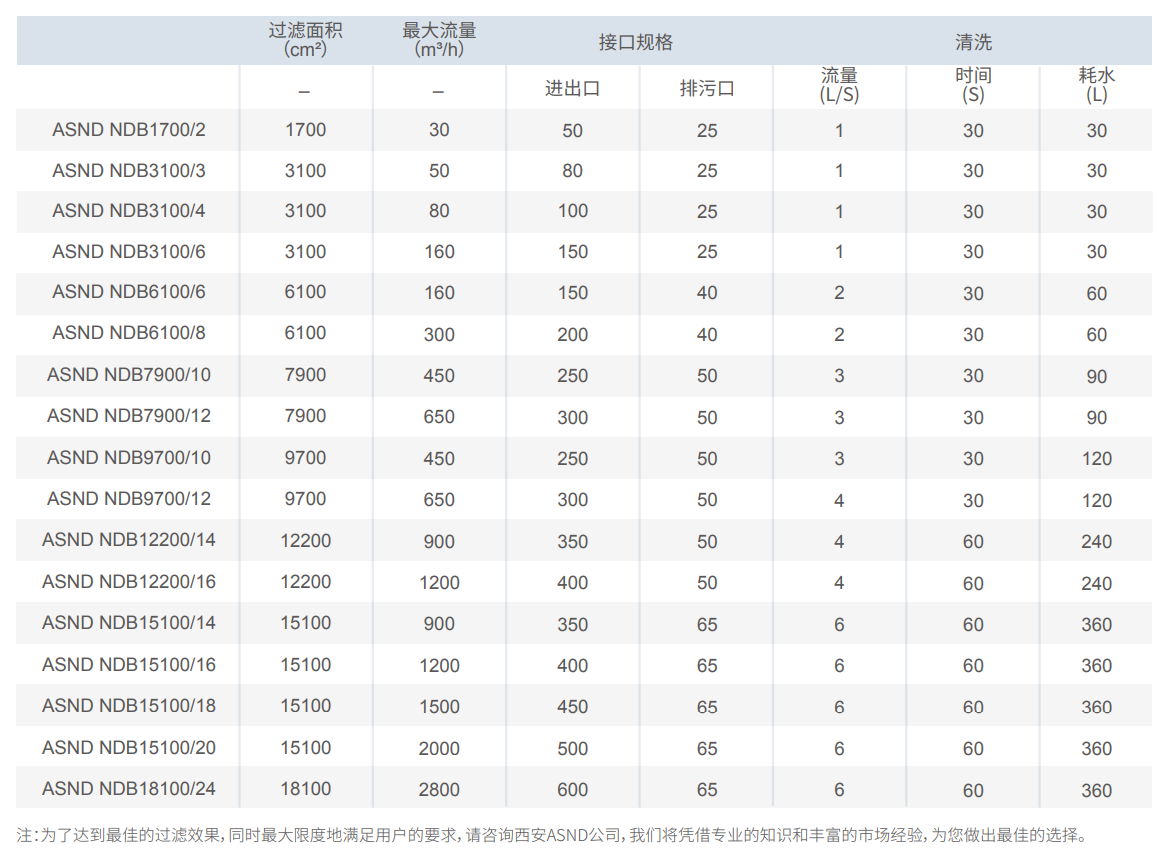Select the 接口规格 header
The height and width of the screenshot is (855, 1175).
[635, 43]
